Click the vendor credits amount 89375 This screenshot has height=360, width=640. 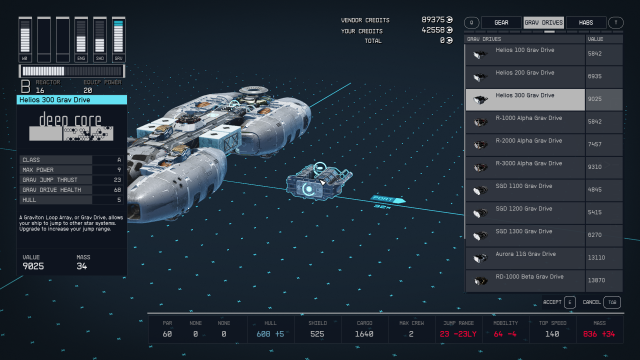pyautogui.click(x=433, y=20)
